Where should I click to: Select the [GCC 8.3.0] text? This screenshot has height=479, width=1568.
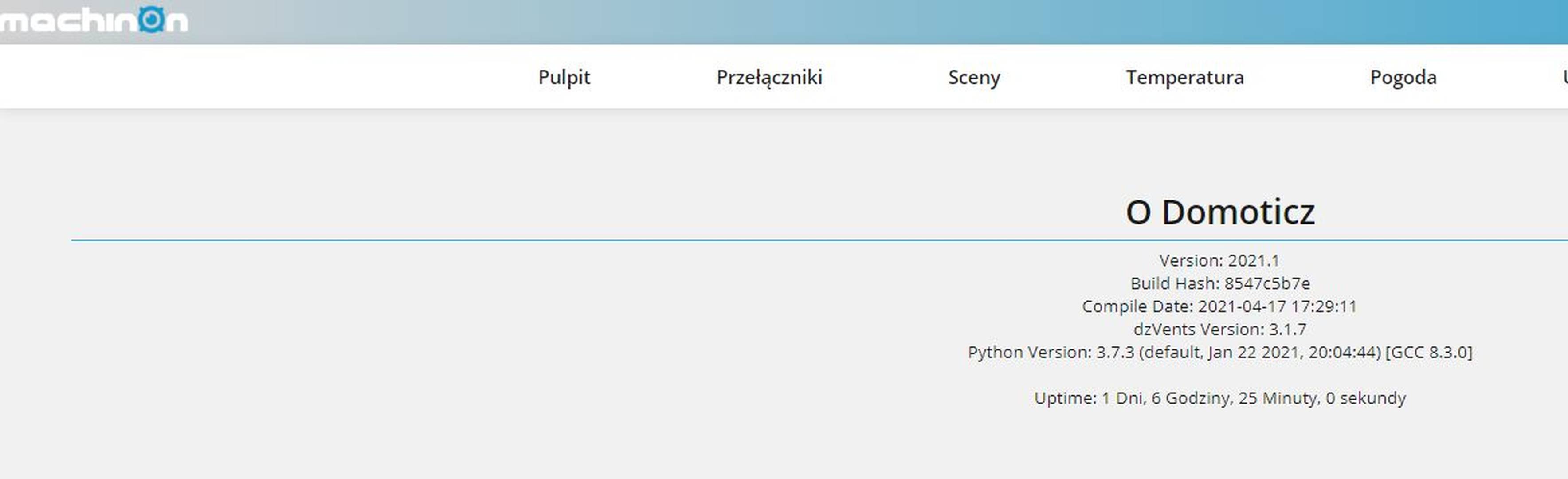click(1429, 353)
